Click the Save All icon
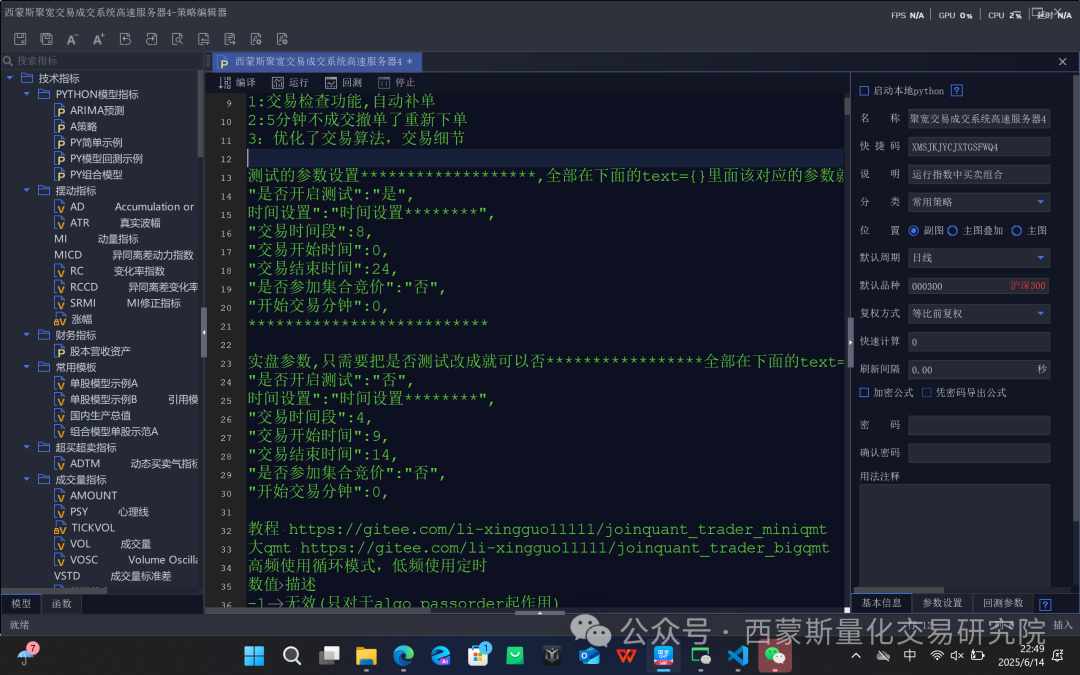The height and width of the screenshot is (675, 1080). click(46, 39)
